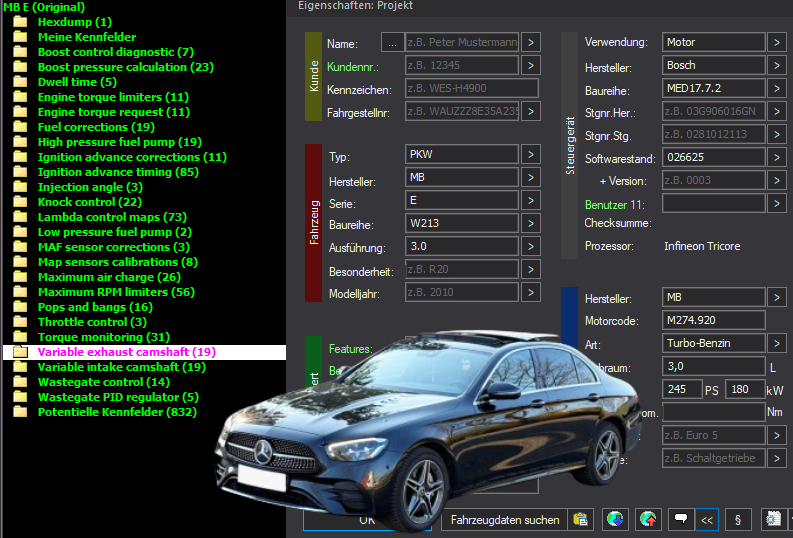The width and height of the screenshot is (793, 538).
Task: Select Lambda control maps (73)
Action: click(x=112, y=217)
